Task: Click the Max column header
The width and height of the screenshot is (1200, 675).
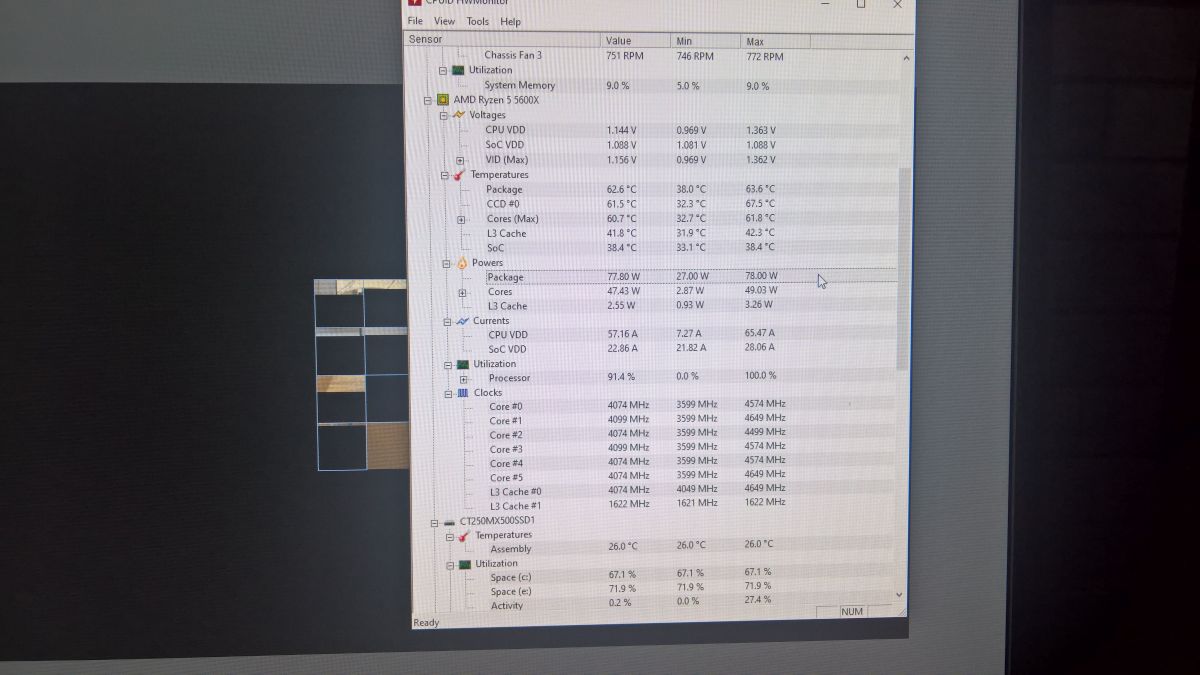Action: click(x=776, y=42)
